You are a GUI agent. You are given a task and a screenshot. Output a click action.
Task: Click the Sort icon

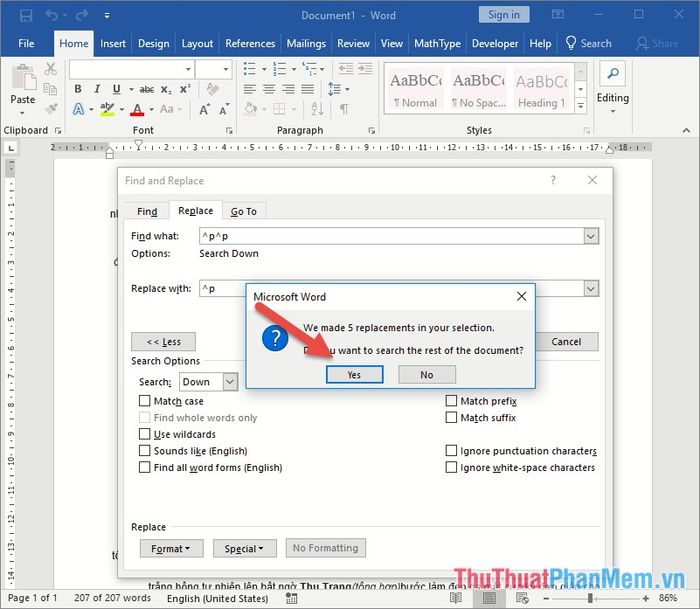point(317,109)
